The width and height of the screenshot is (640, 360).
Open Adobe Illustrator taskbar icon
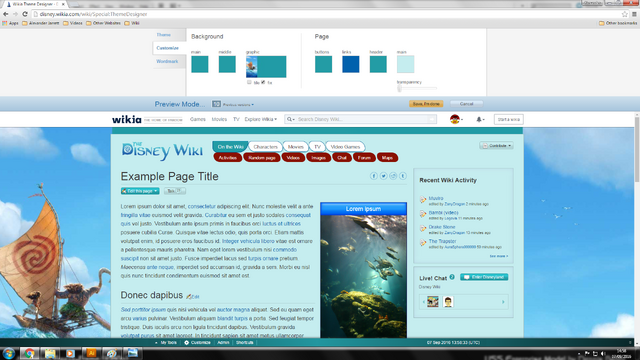pos(91,353)
